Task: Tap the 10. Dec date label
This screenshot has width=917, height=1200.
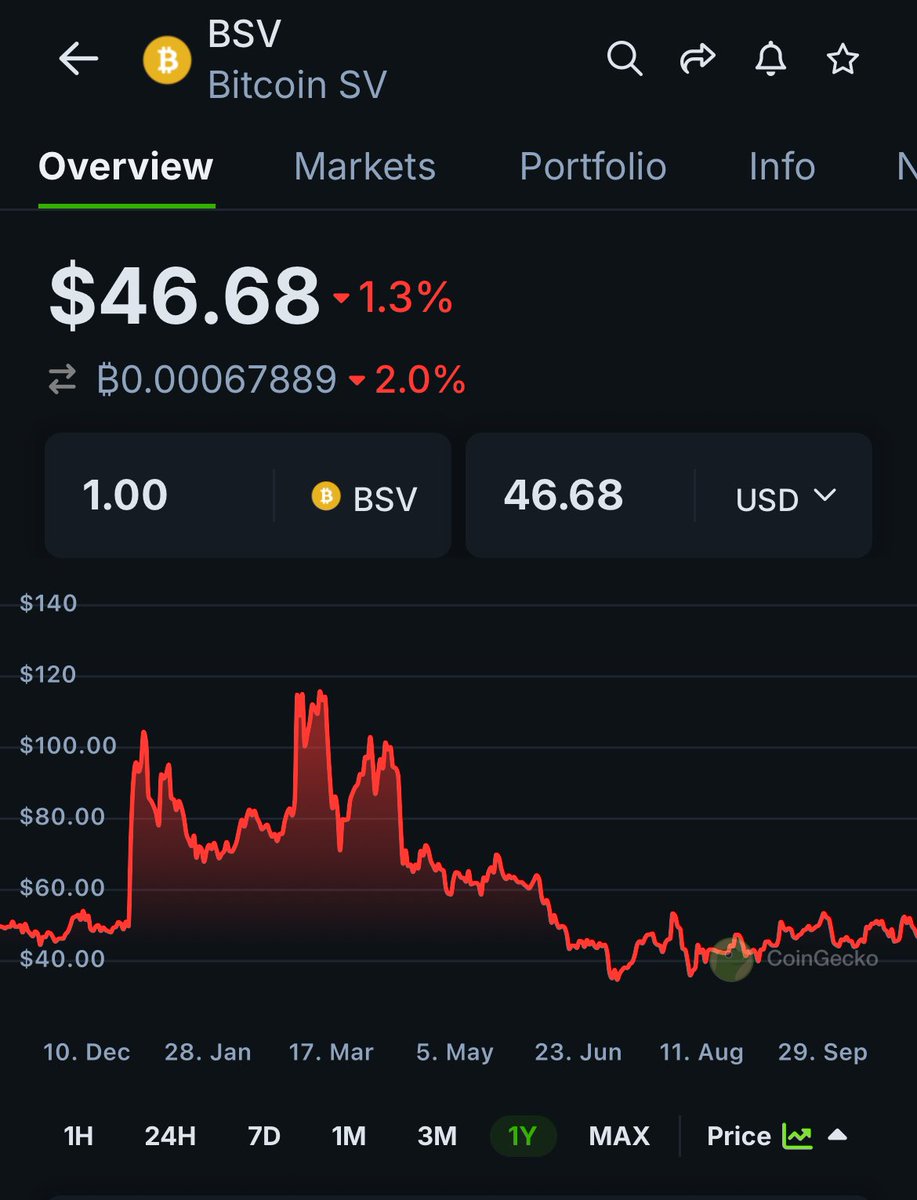Action: click(x=87, y=1052)
